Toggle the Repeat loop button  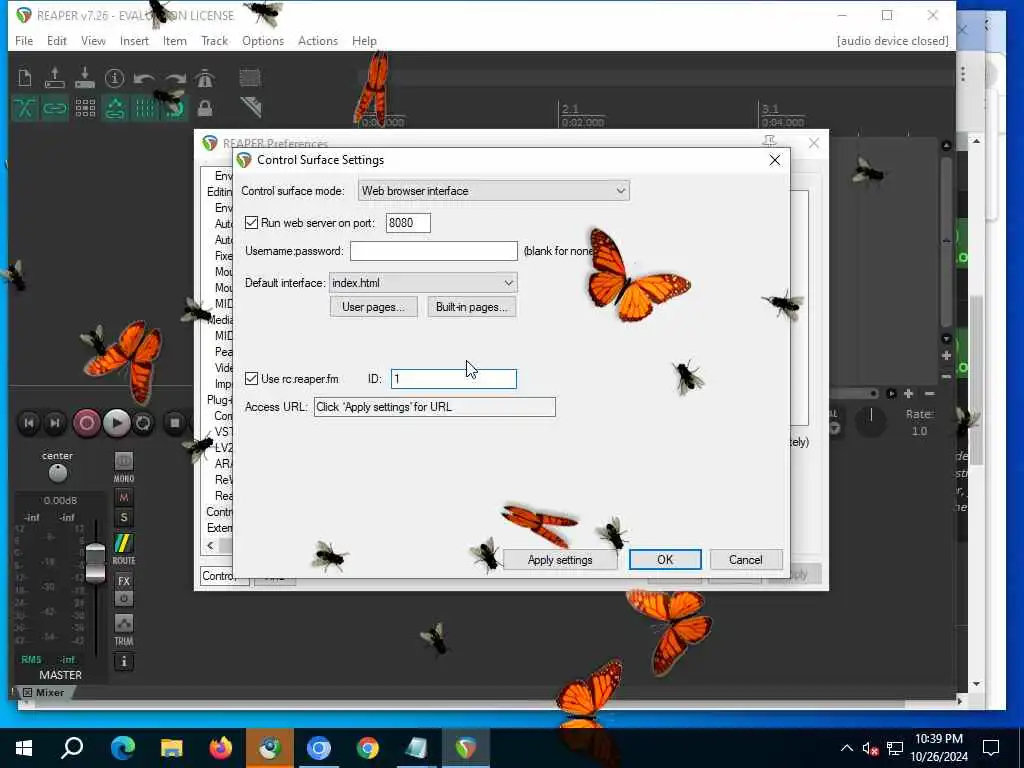[x=143, y=423]
